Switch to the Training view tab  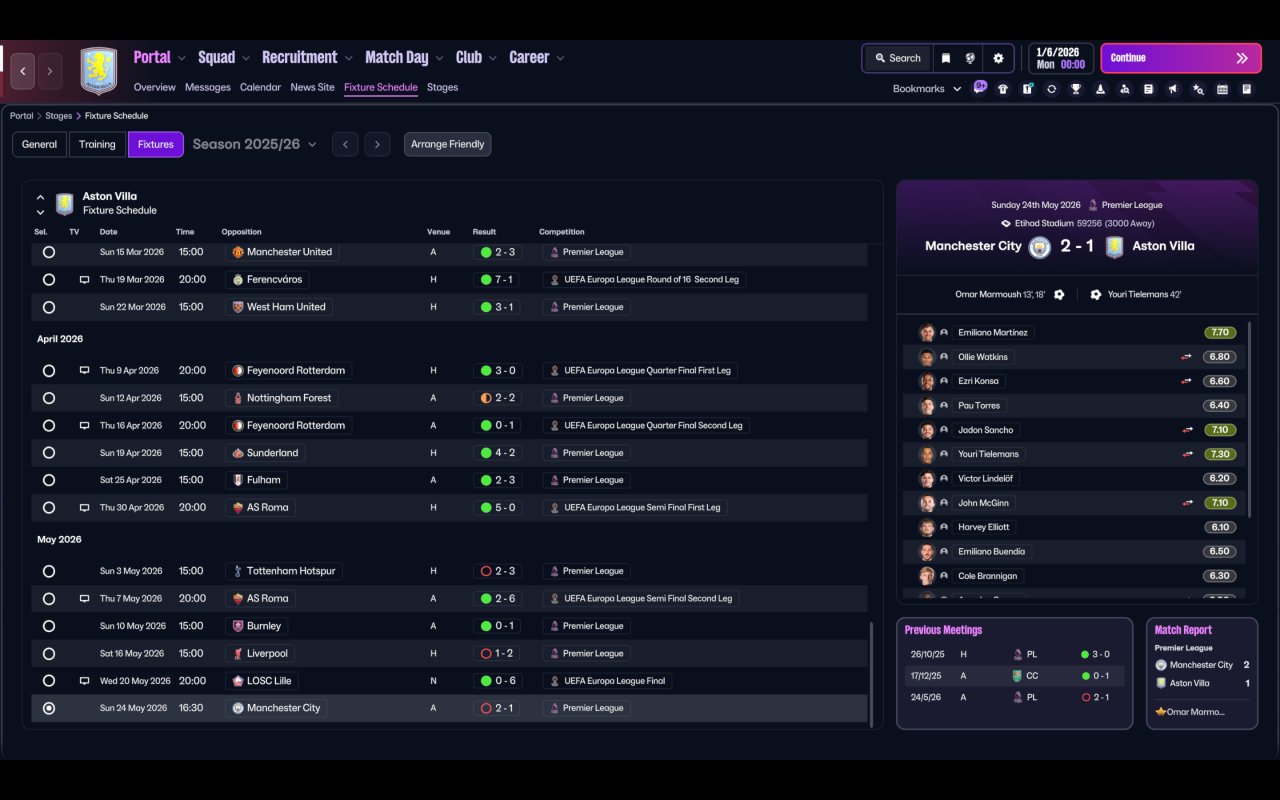coord(97,144)
